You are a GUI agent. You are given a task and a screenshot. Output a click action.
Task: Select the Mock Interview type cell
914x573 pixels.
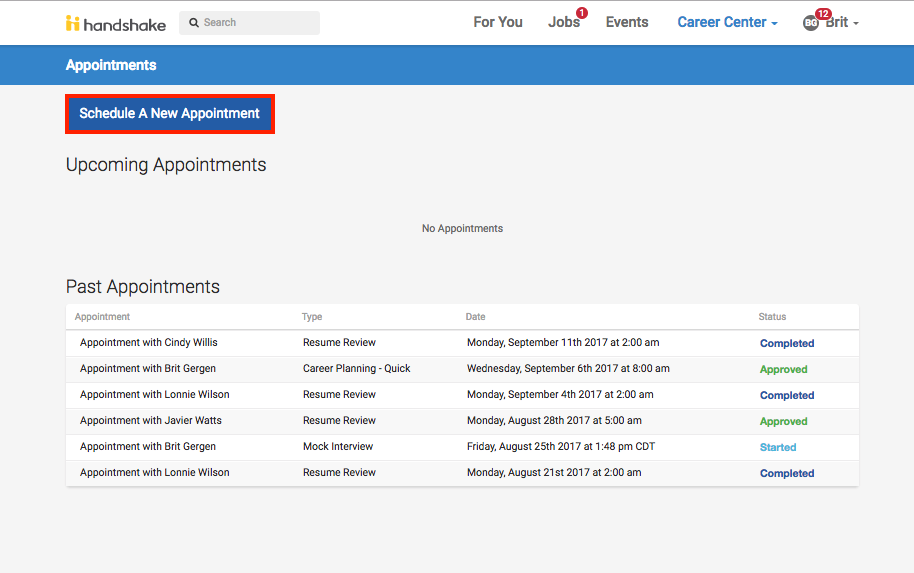pos(338,447)
